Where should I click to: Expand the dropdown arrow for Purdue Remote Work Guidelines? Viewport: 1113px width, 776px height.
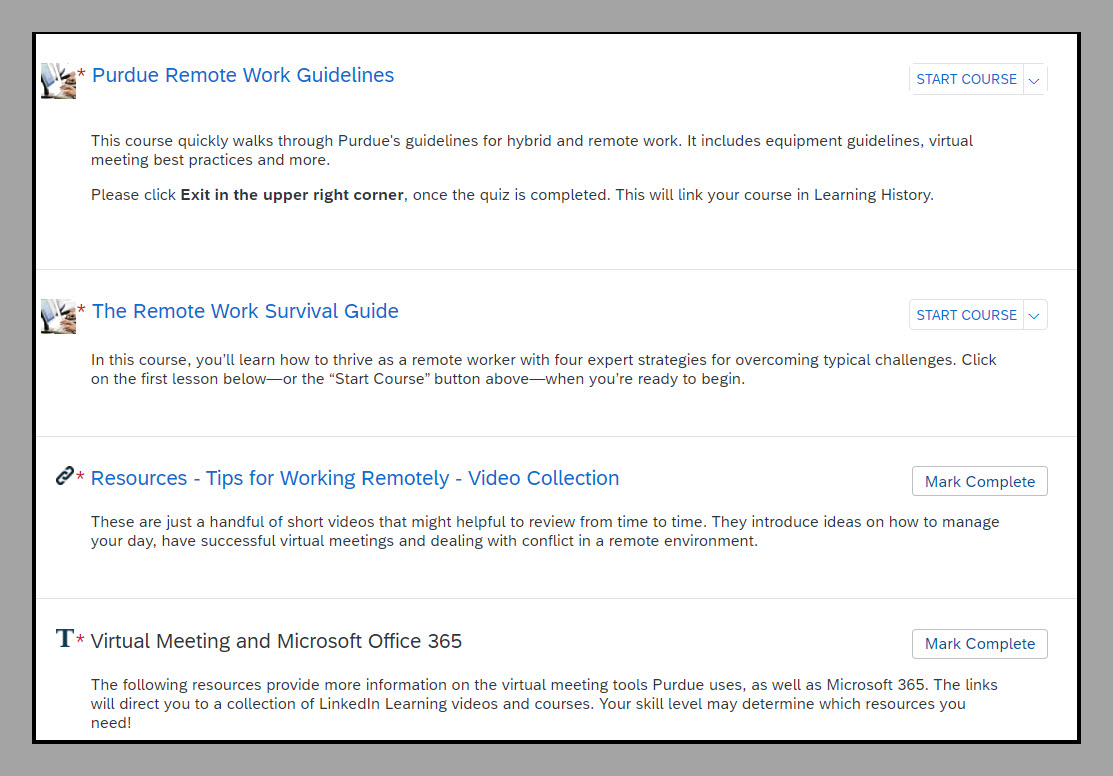(x=1035, y=80)
